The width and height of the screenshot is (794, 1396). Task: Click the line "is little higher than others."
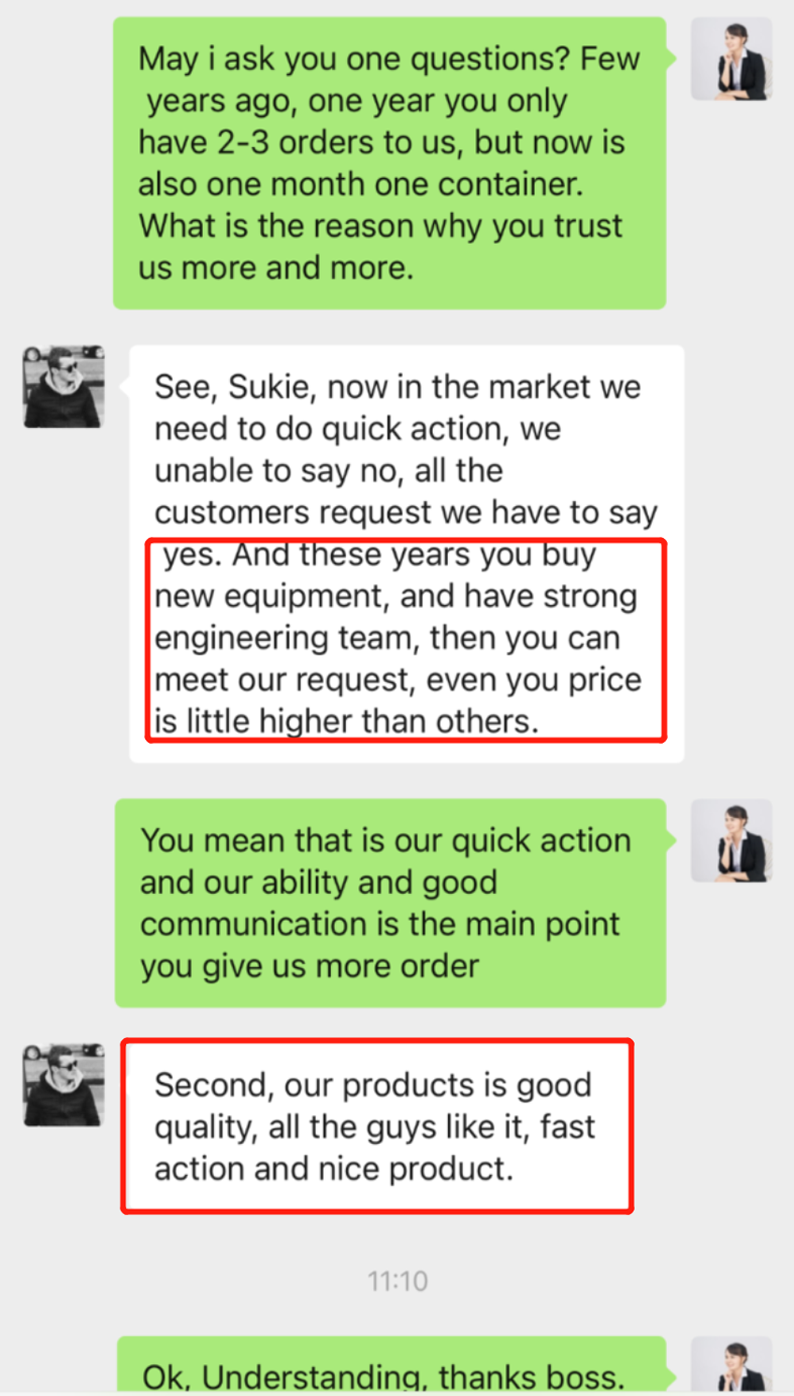coord(346,722)
